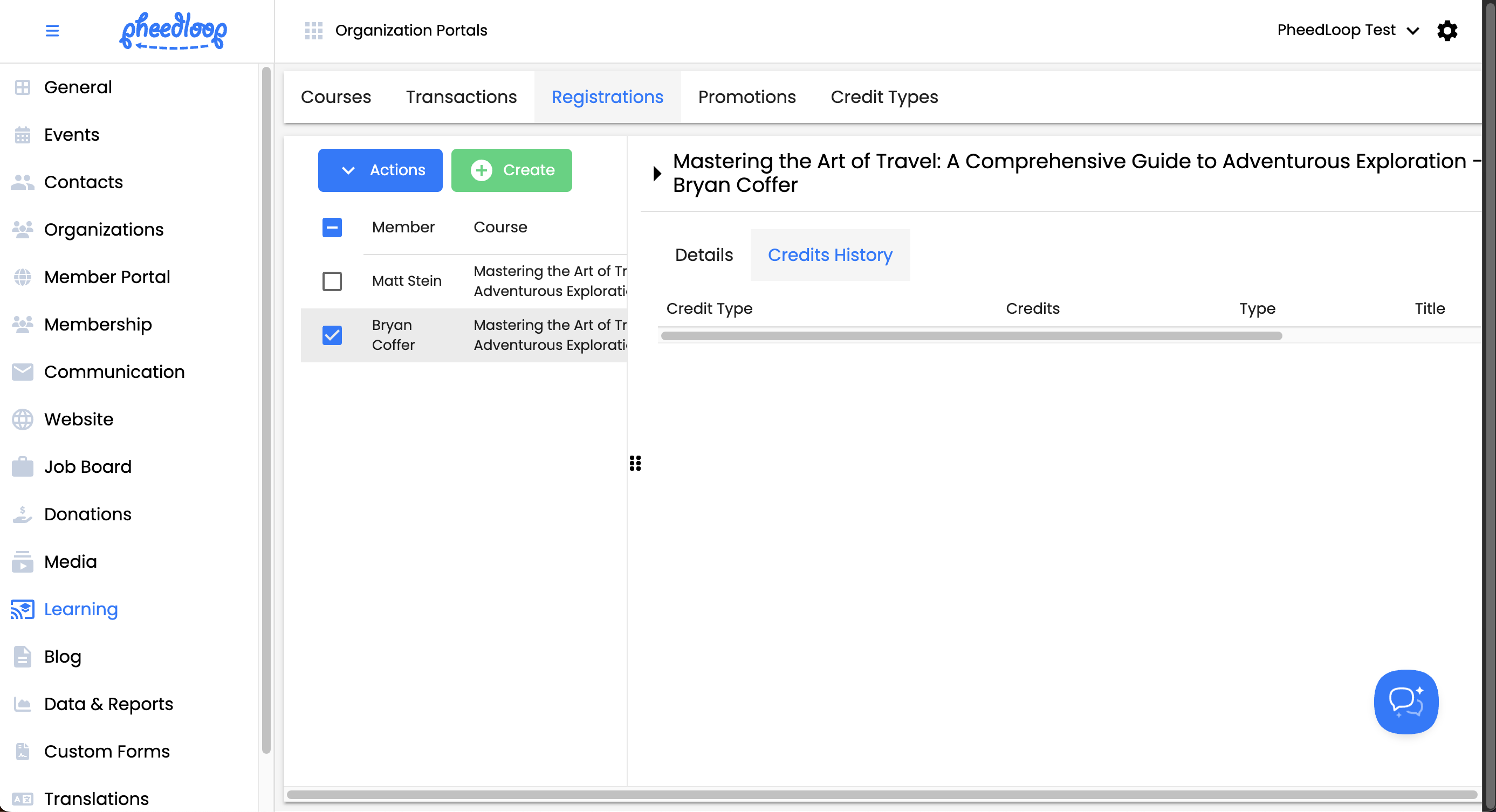This screenshot has height=812, width=1496.
Task: Click the green Create button
Action: [x=511, y=170]
